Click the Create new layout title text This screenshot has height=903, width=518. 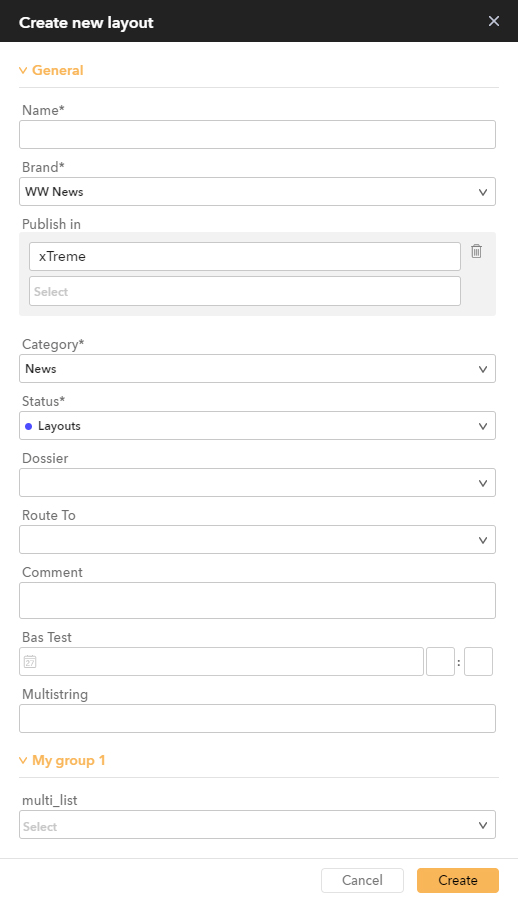(86, 22)
